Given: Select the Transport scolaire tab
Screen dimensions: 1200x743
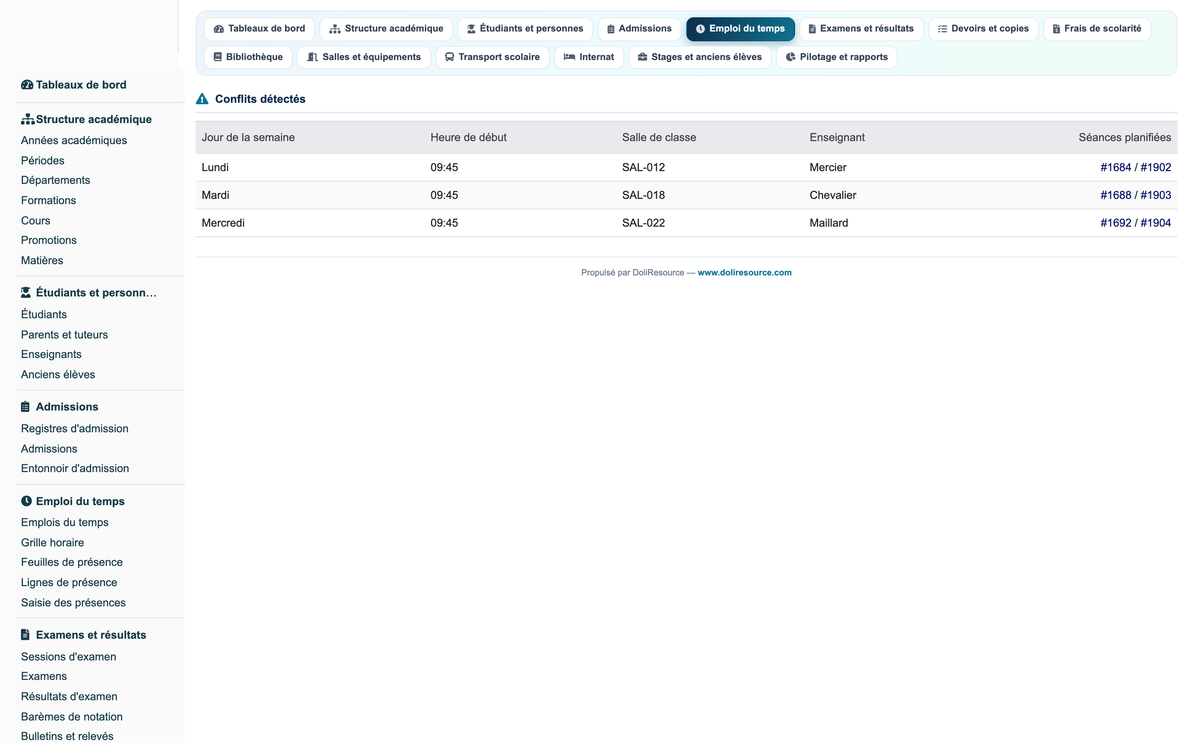Looking at the screenshot, I should (x=492, y=57).
